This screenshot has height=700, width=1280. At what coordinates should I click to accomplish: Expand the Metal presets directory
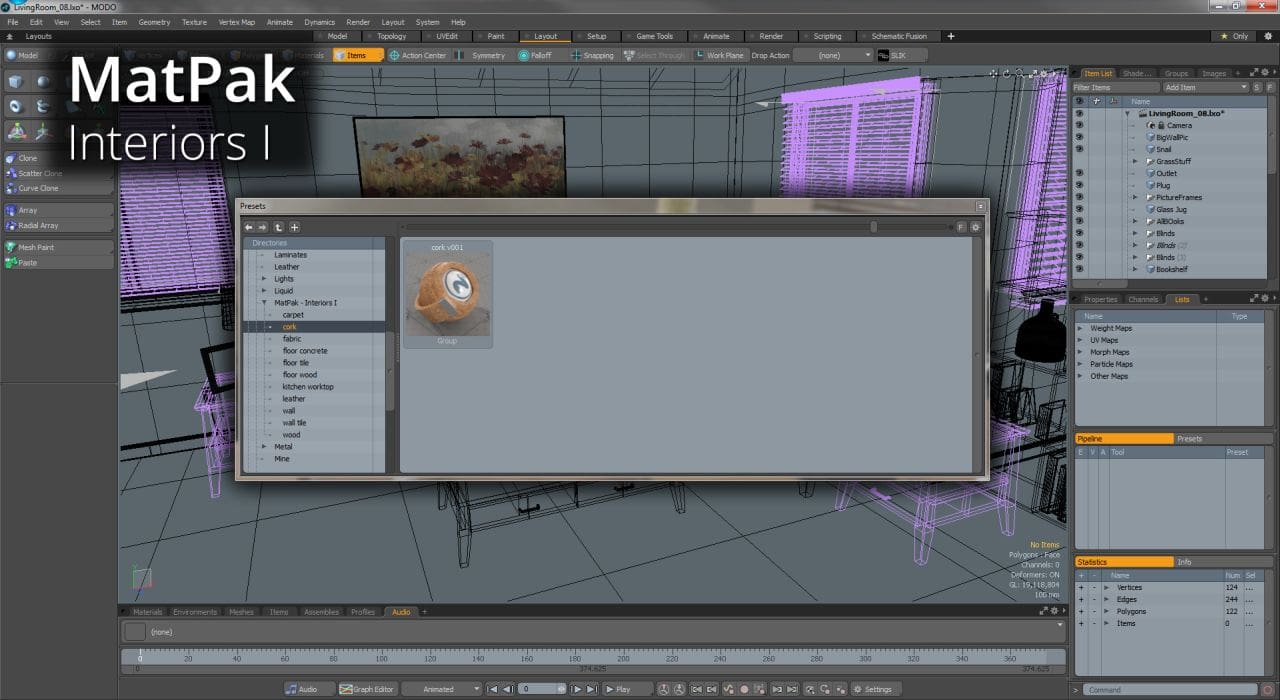pyautogui.click(x=264, y=447)
